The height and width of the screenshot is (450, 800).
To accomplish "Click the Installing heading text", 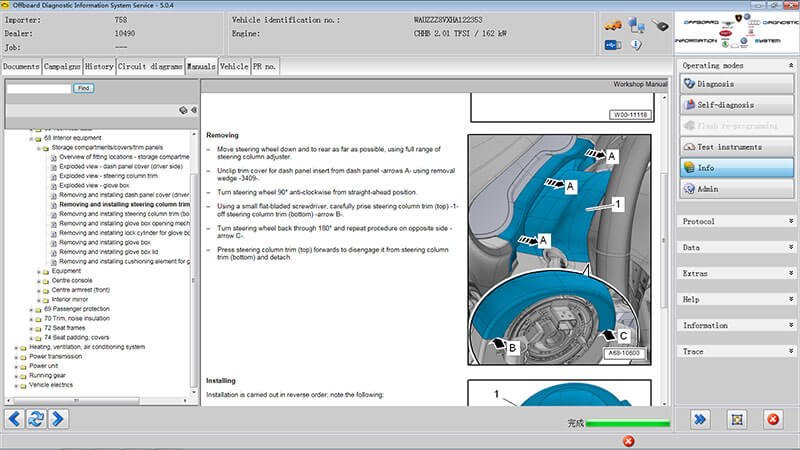I will point(221,381).
